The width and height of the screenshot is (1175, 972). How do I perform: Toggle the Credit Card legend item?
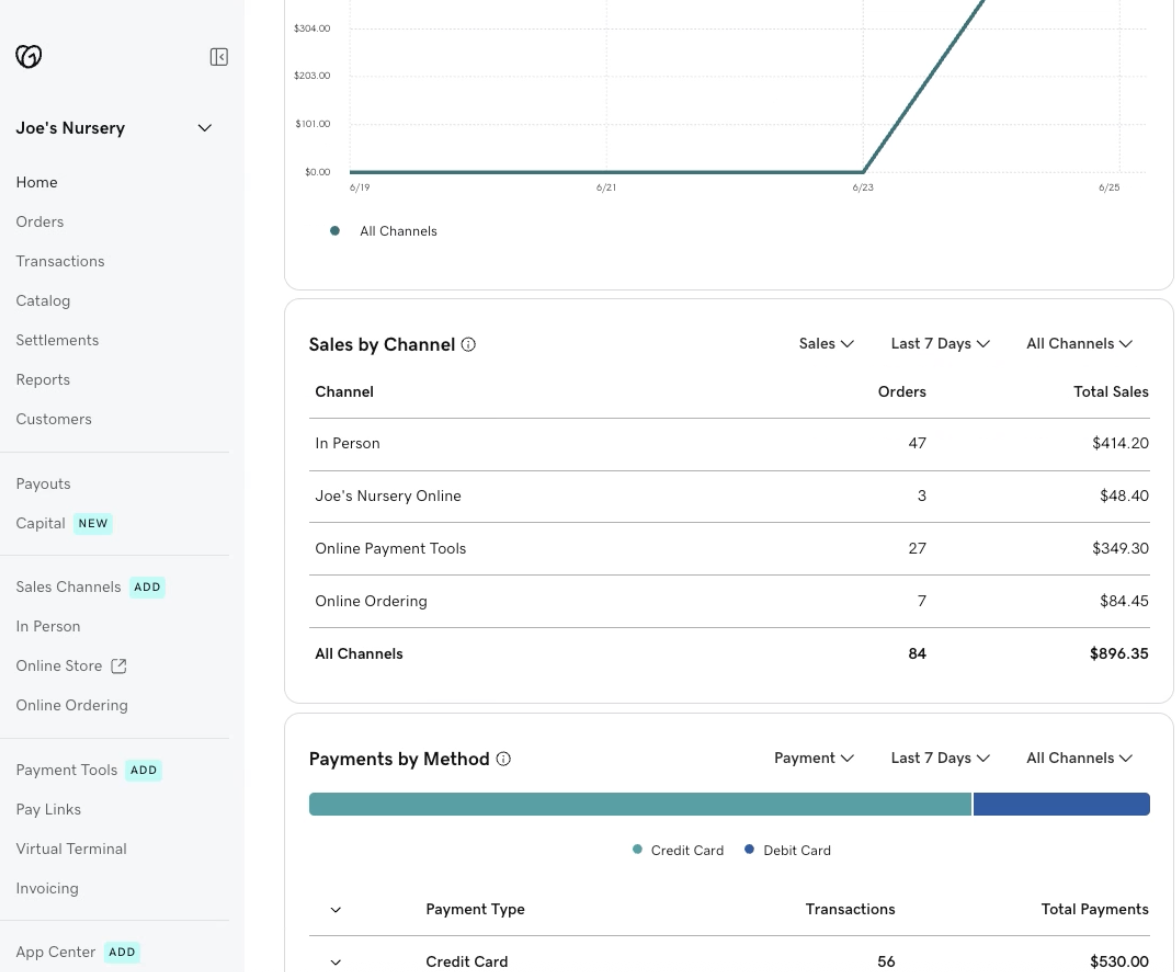coord(678,850)
